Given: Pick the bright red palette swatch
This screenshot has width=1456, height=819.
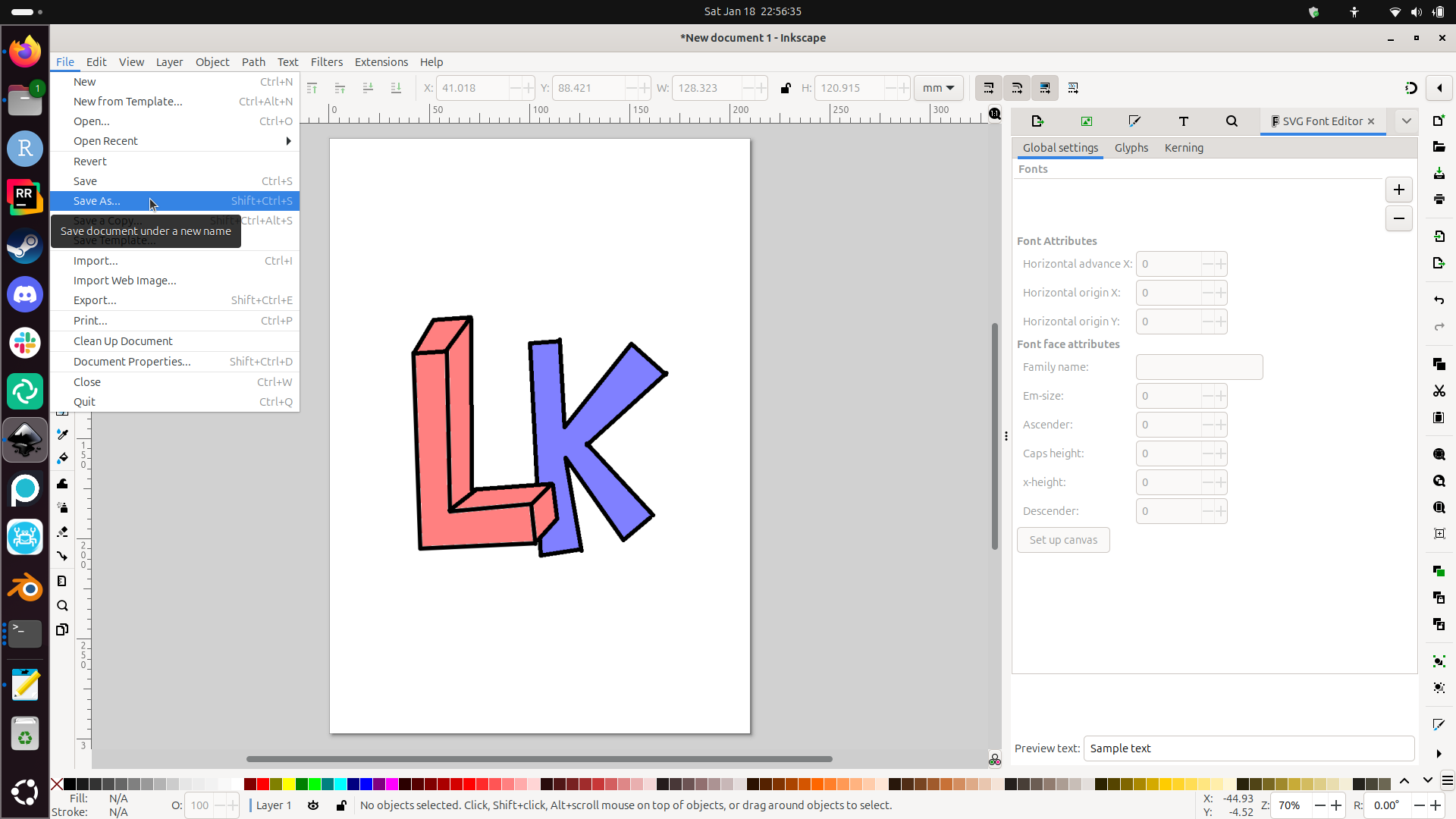Looking at the screenshot, I should [x=263, y=784].
